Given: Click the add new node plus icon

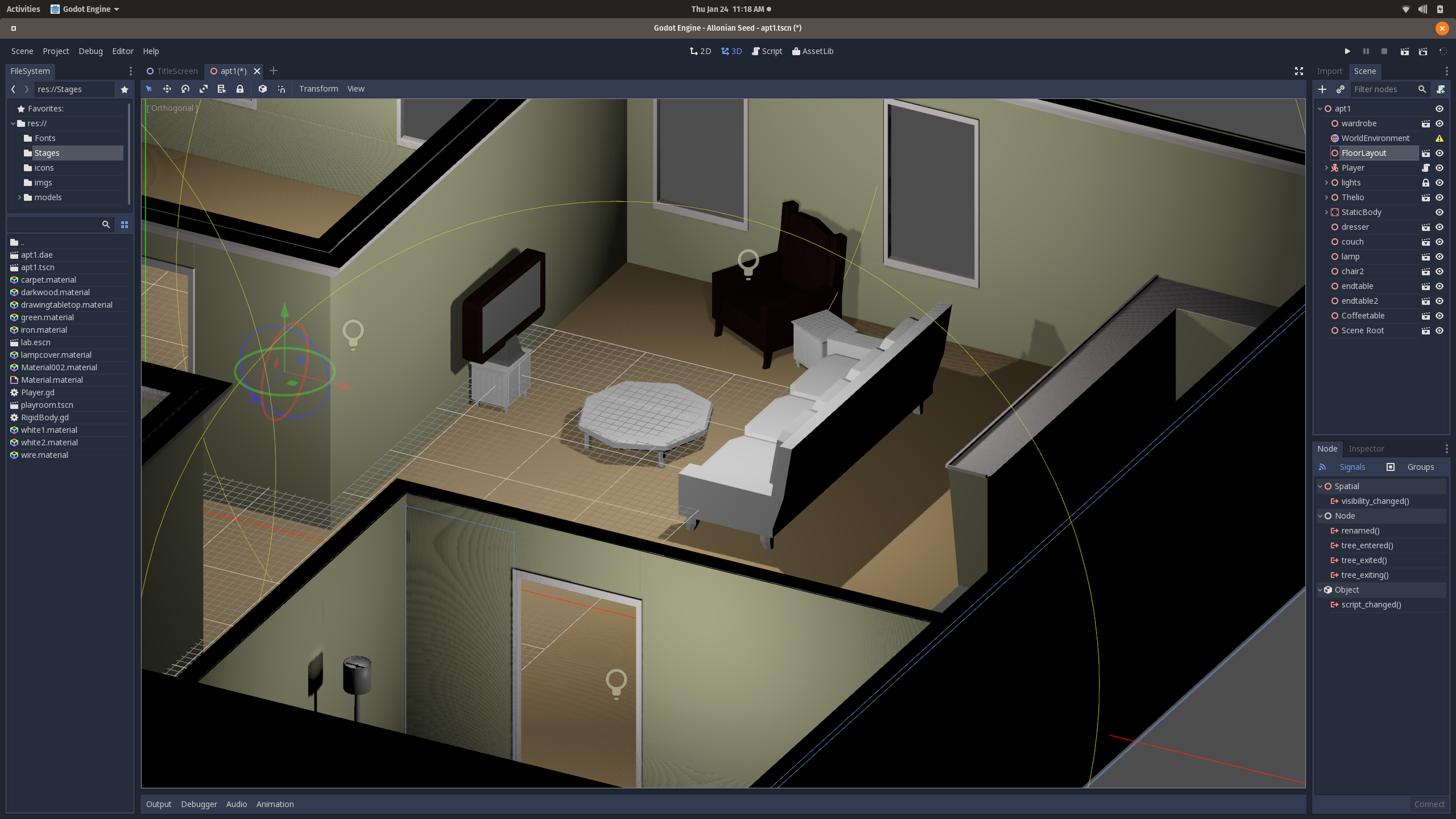Looking at the screenshot, I should point(1322,89).
